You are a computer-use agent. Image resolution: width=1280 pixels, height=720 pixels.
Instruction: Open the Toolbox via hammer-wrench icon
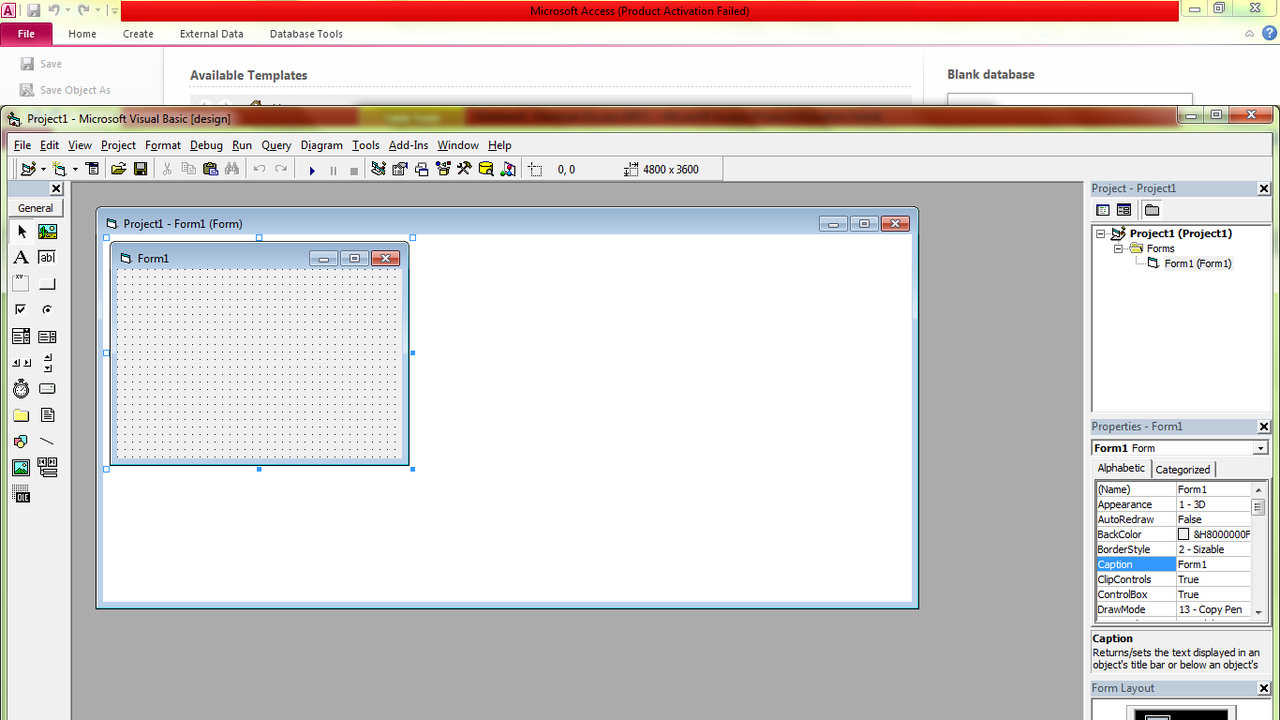465,170
